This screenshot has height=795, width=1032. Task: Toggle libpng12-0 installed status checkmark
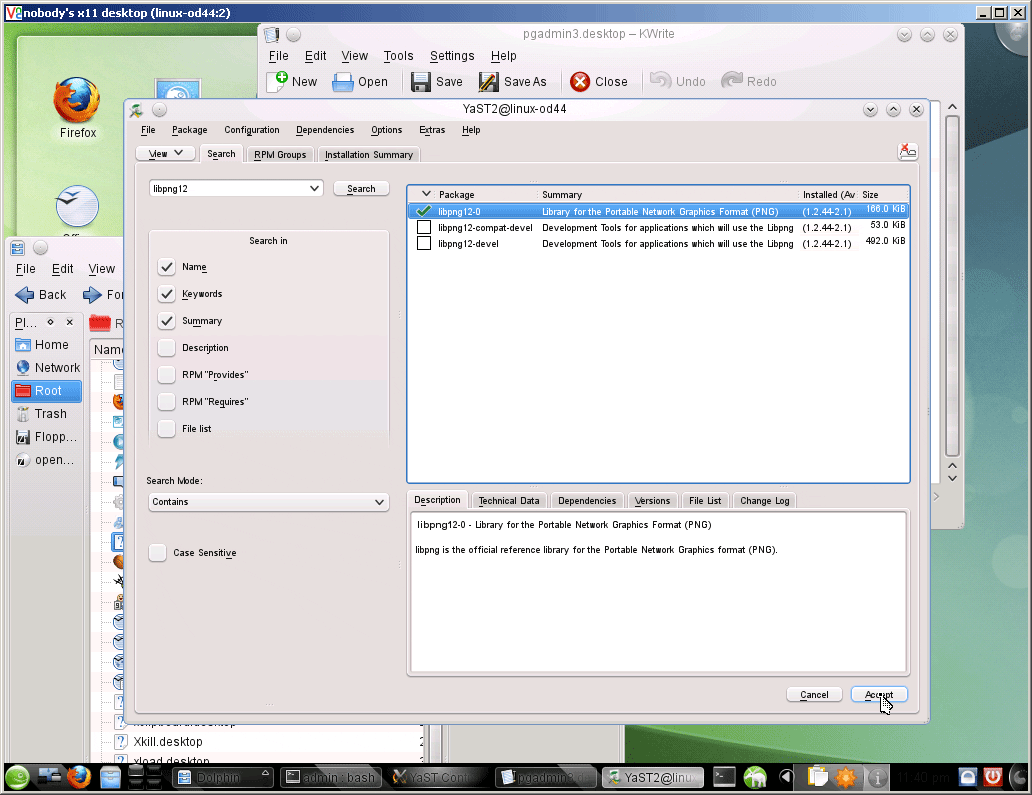(424, 211)
